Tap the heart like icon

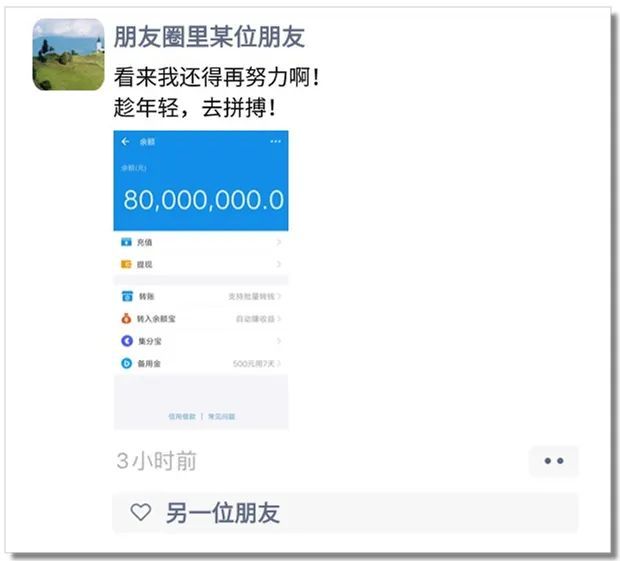pos(141,512)
